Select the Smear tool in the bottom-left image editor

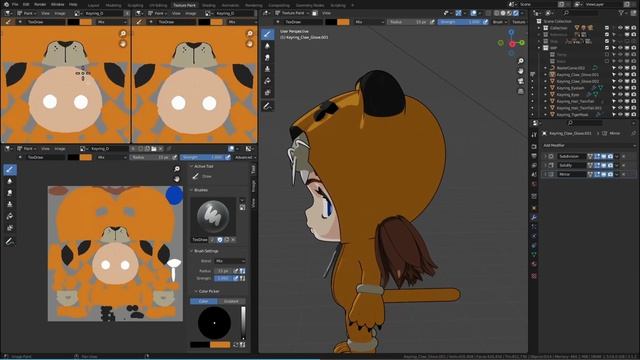(x=10, y=193)
